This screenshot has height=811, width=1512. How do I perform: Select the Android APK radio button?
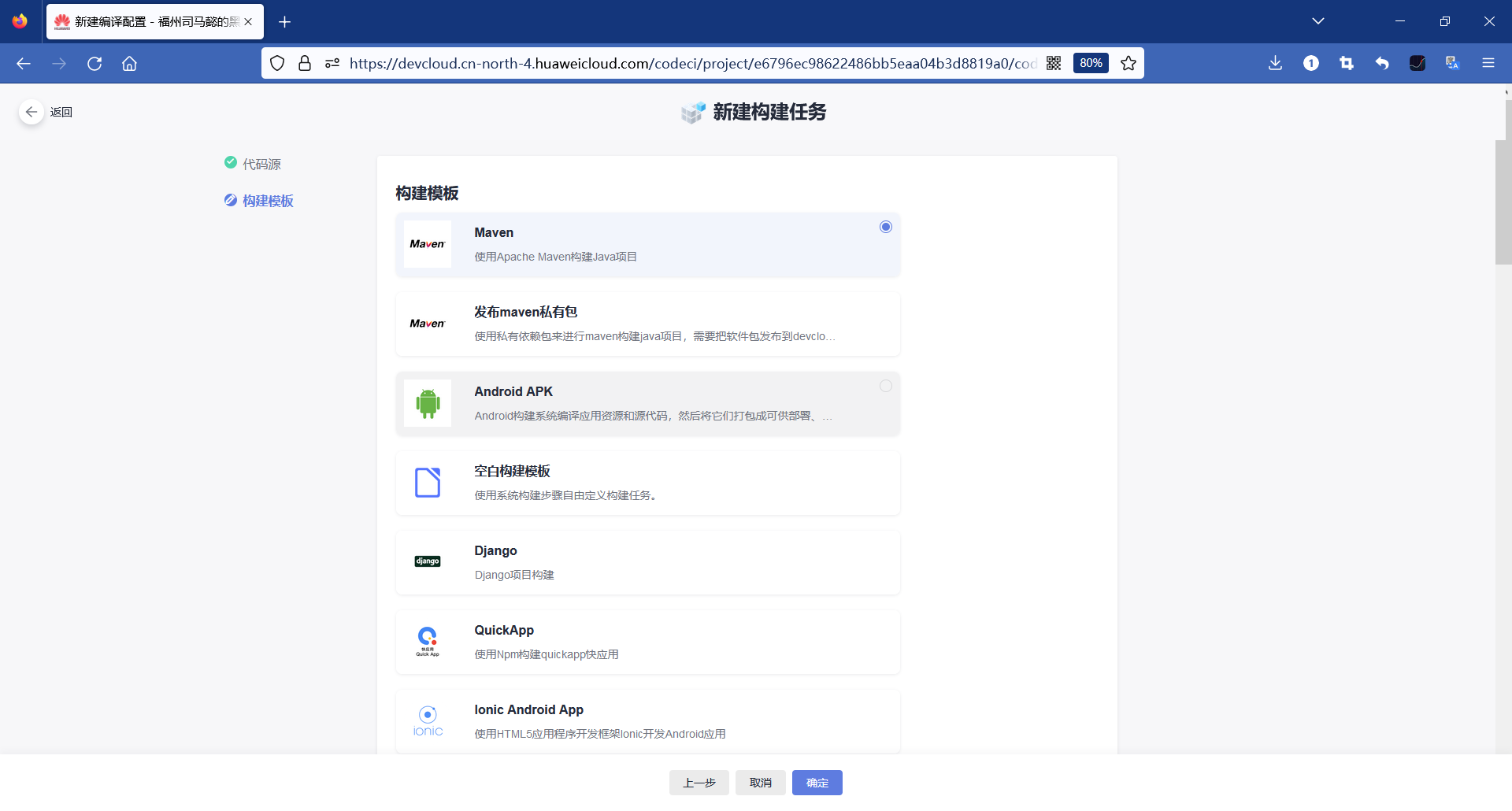(886, 386)
